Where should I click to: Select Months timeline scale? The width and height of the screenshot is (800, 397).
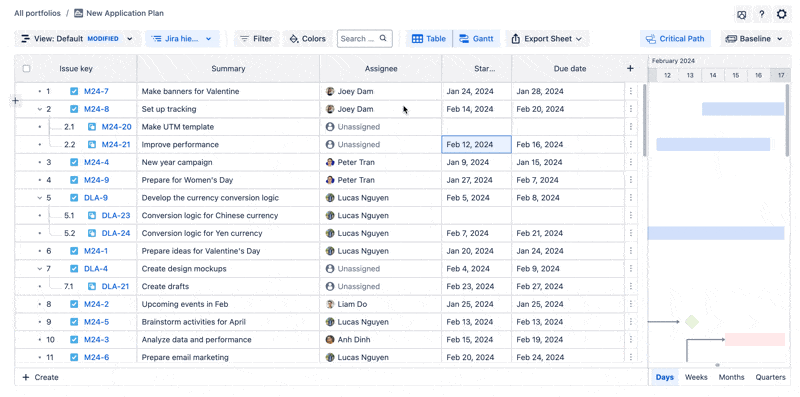click(x=732, y=377)
